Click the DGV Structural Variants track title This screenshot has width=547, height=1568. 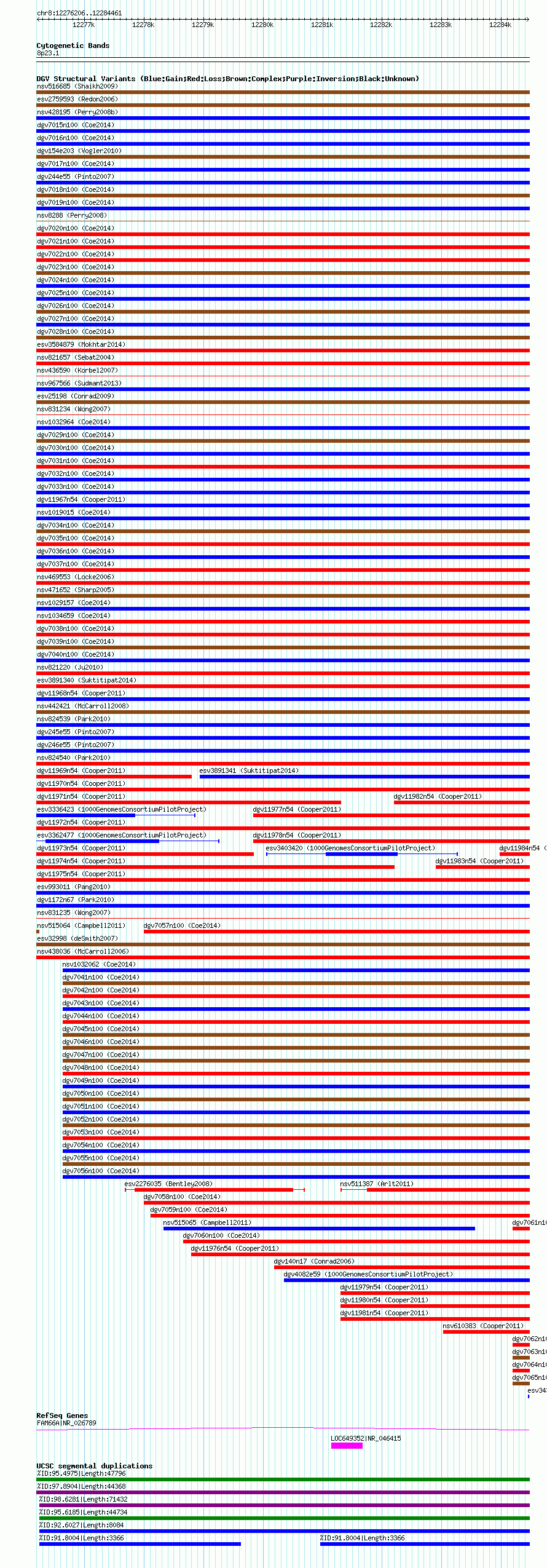click(x=227, y=79)
